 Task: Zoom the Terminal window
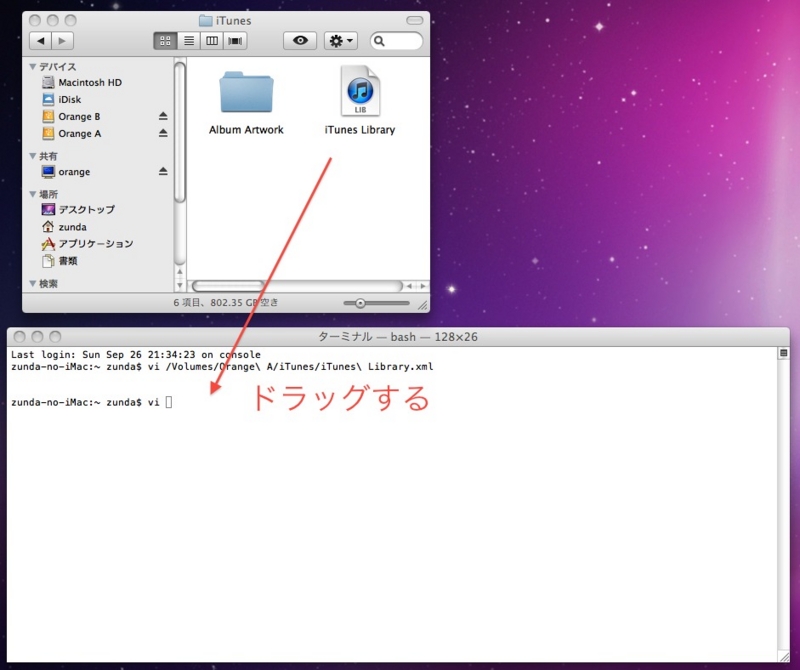pos(55,337)
